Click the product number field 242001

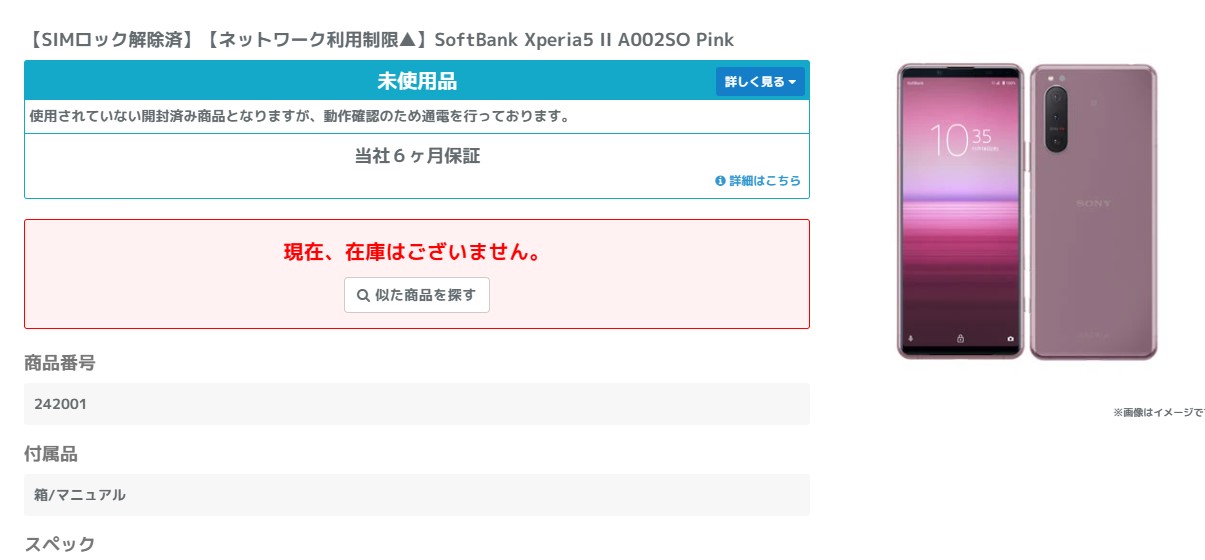[x=417, y=404]
